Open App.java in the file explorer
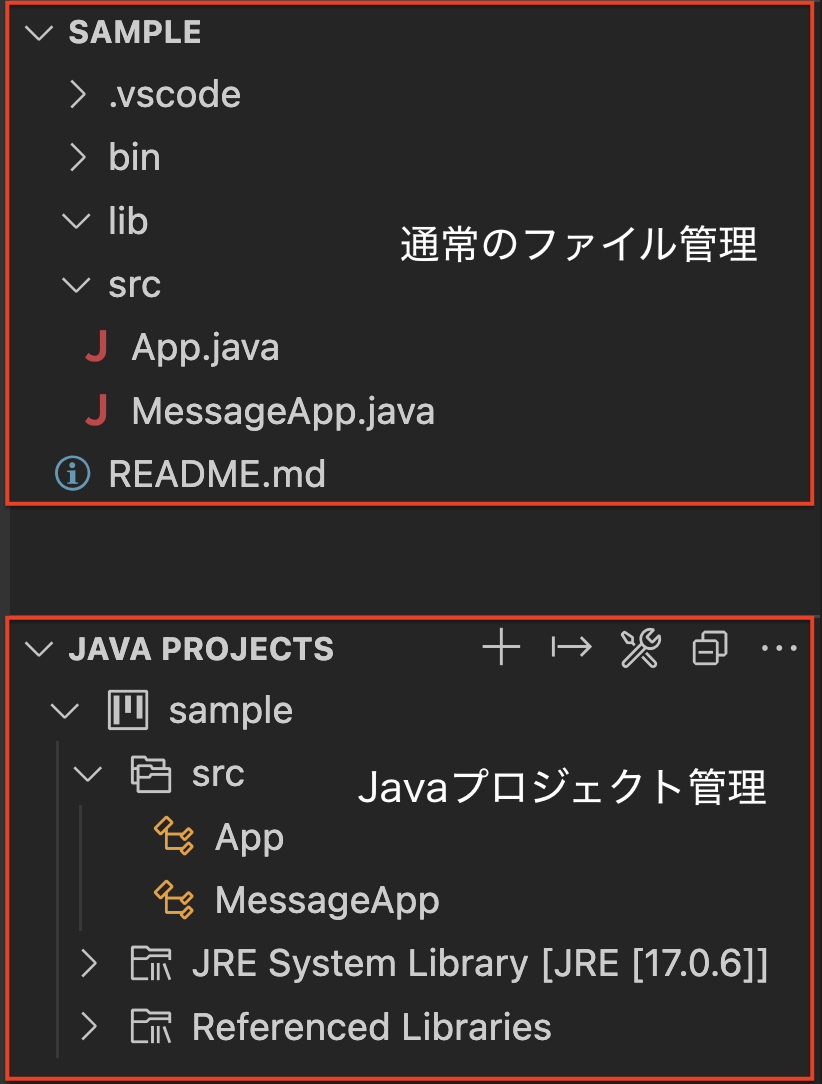Screen dimensions: 822x1084 [x=205, y=347]
